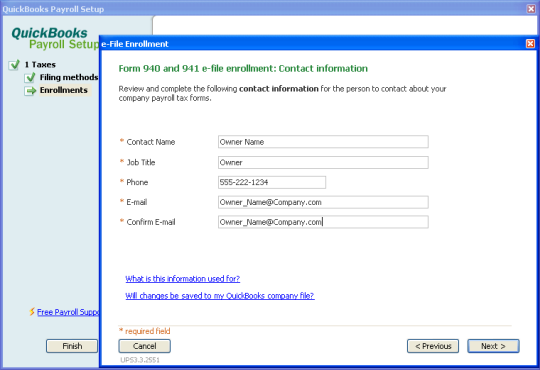Click the E-mail input field

pyautogui.click(x=323, y=202)
